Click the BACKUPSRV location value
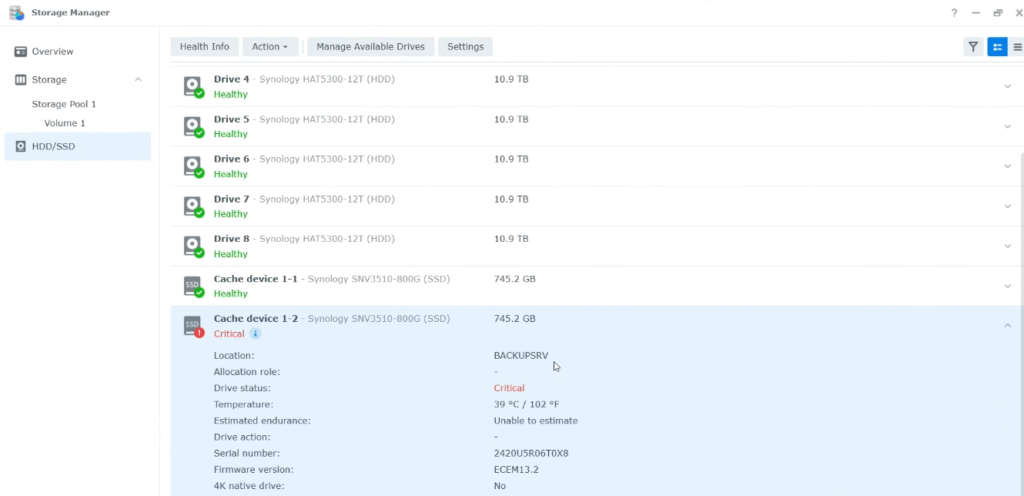The height and width of the screenshot is (496, 1024). (521, 356)
